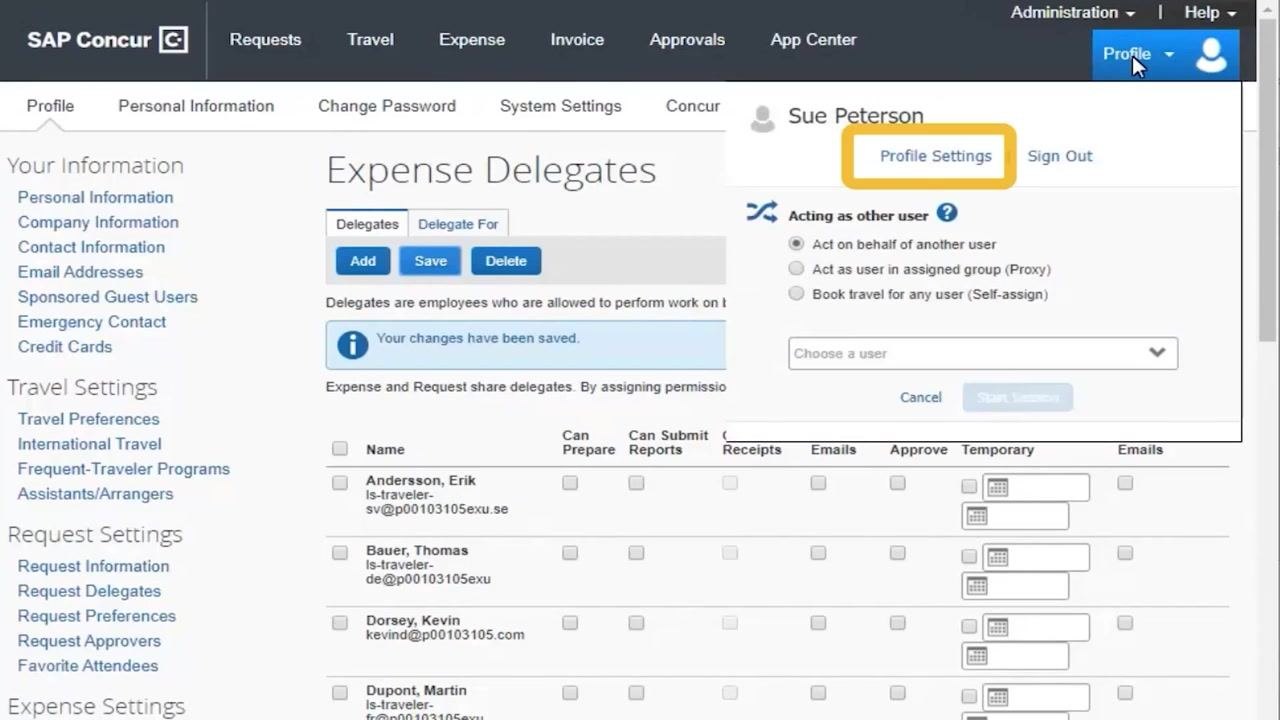The width and height of the screenshot is (1280, 720).
Task: Open the Profile Settings link
Action: pos(936,156)
